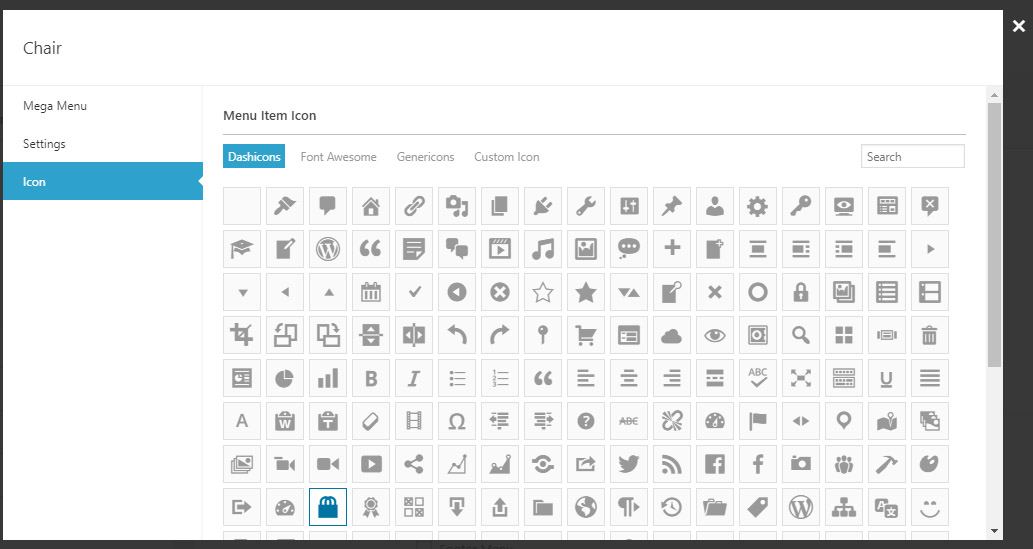
Task: Click the scrollbar down arrow
Action: 994,530
